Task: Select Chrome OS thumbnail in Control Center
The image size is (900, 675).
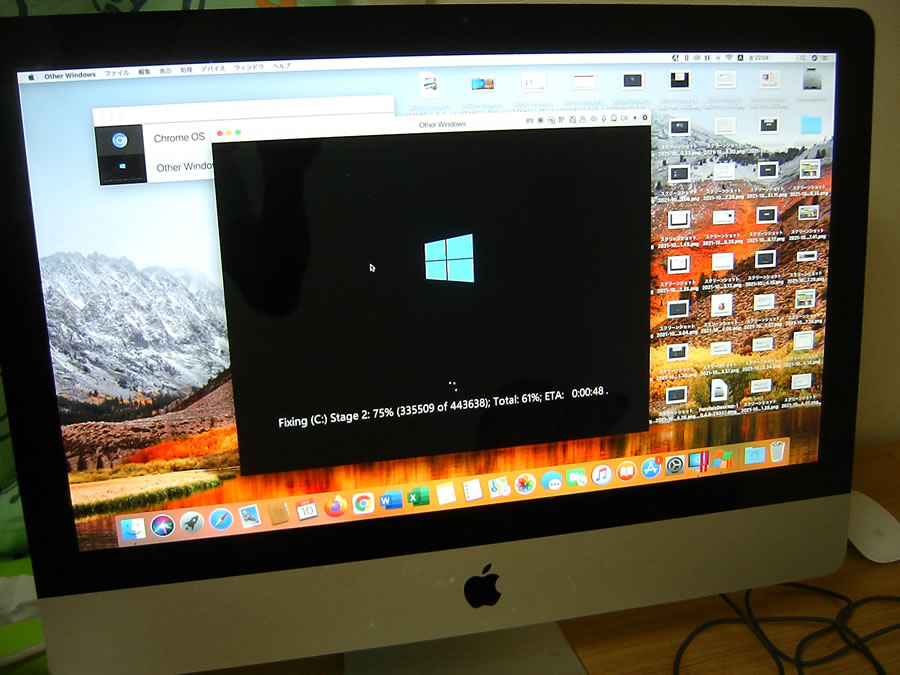Action: pyautogui.click(x=119, y=140)
